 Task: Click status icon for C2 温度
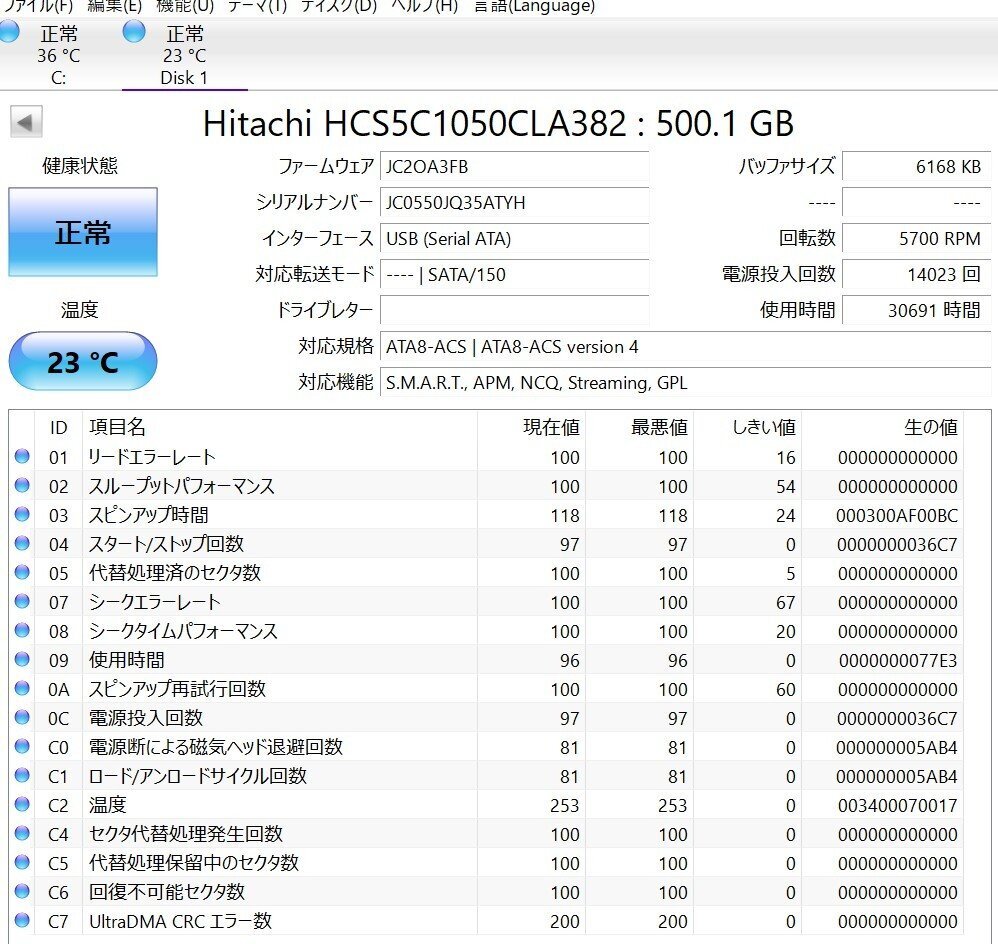22,804
